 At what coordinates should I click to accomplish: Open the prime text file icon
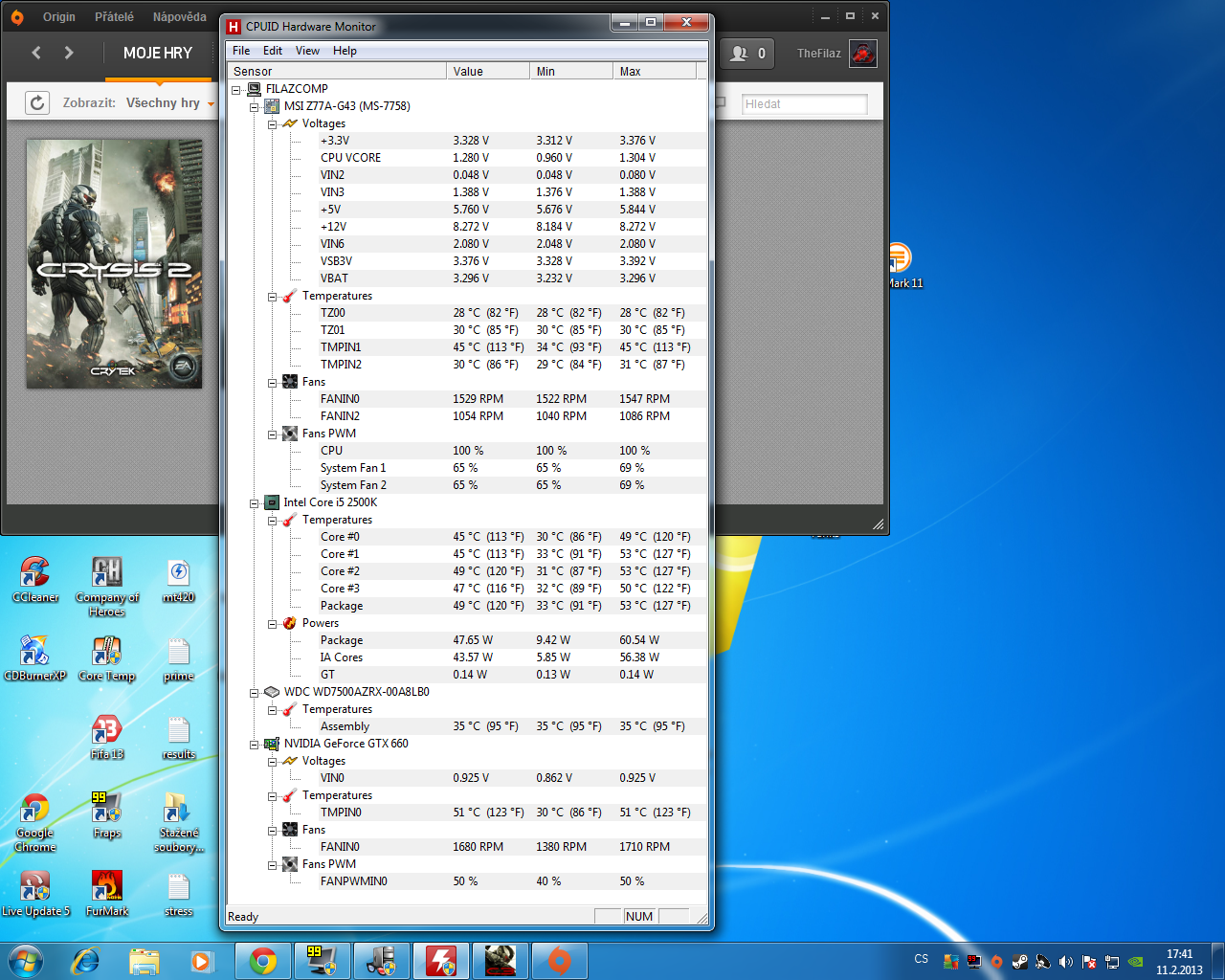pyautogui.click(x=179, y=658)
